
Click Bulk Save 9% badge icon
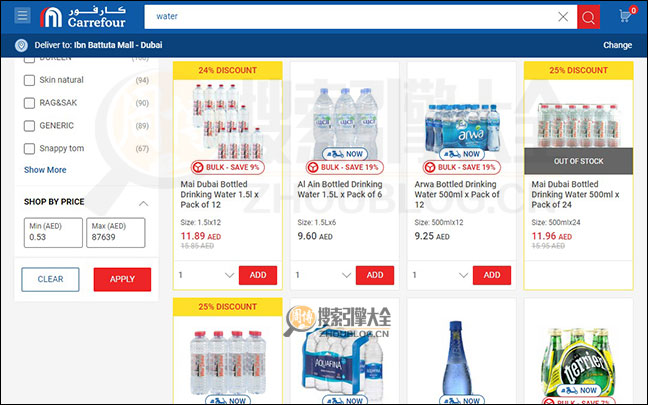pos(198,167)
